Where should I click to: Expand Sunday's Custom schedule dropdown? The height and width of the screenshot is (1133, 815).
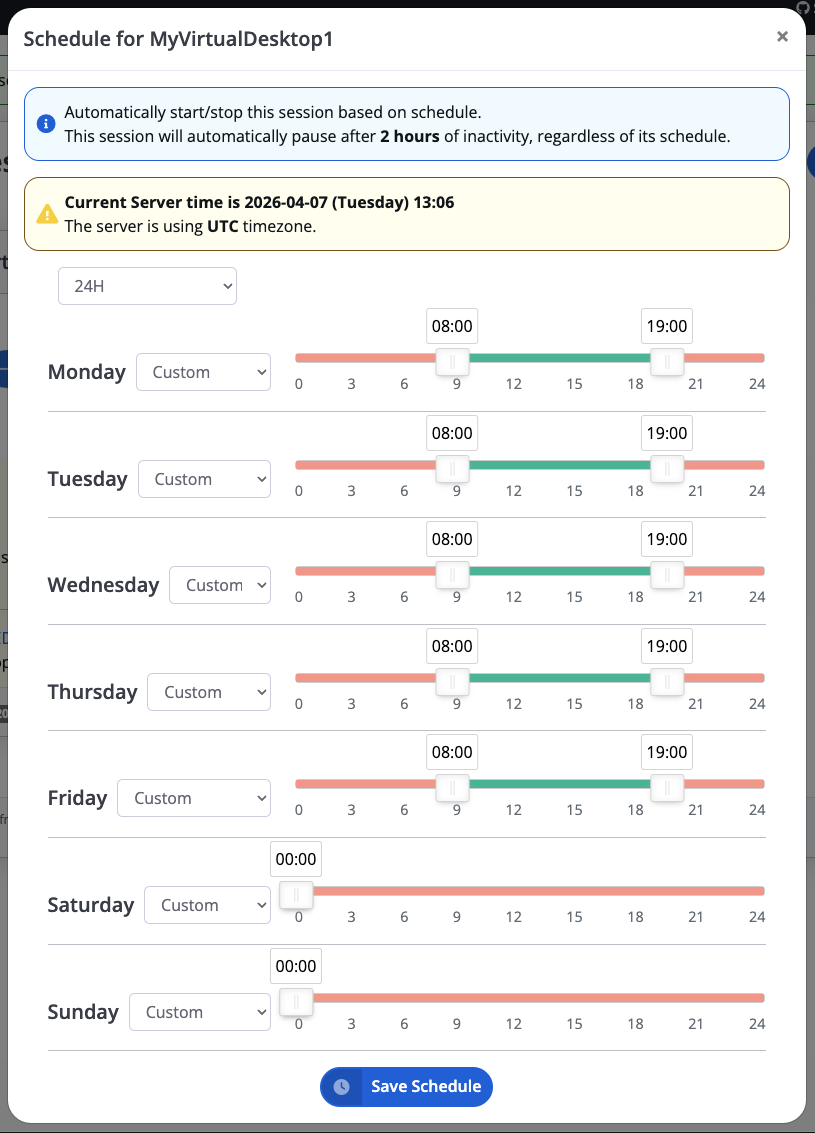coord(200,1012)
